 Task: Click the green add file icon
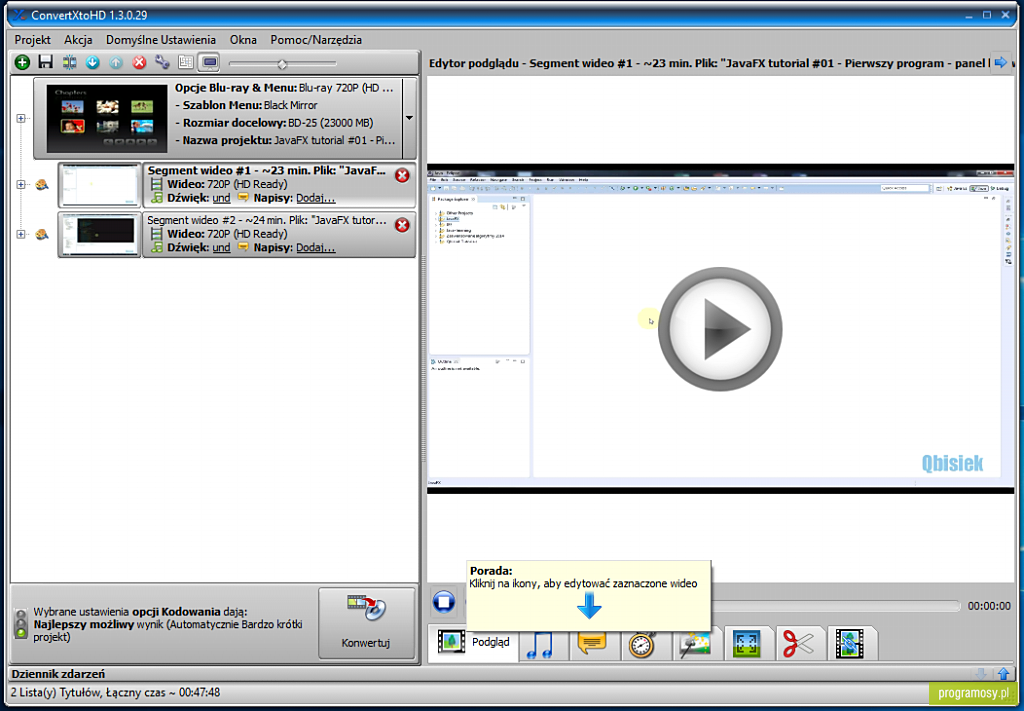pyautogui.click(x=22, y=63)
